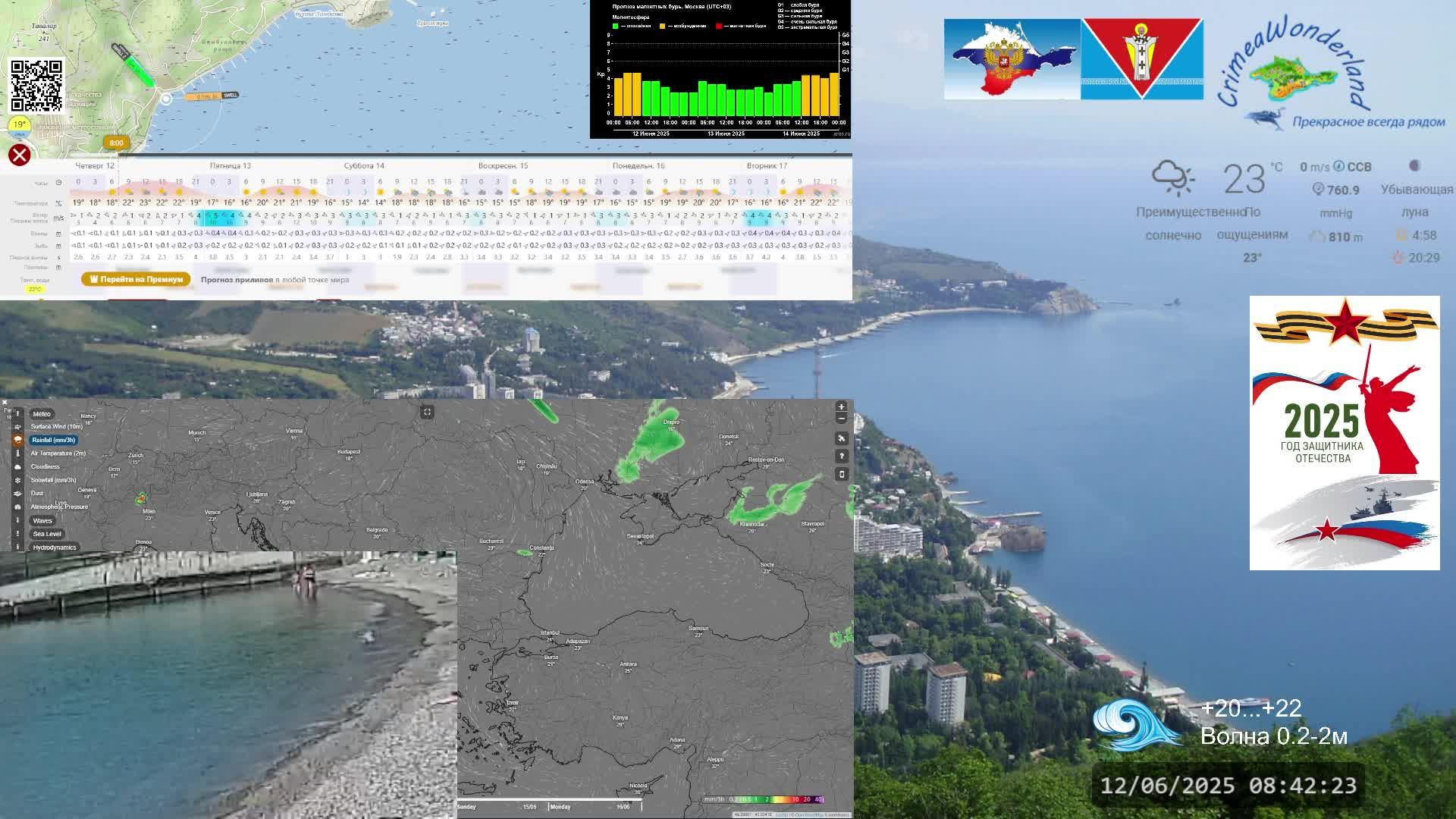Click the map timeline slider bar

point(550,799)
